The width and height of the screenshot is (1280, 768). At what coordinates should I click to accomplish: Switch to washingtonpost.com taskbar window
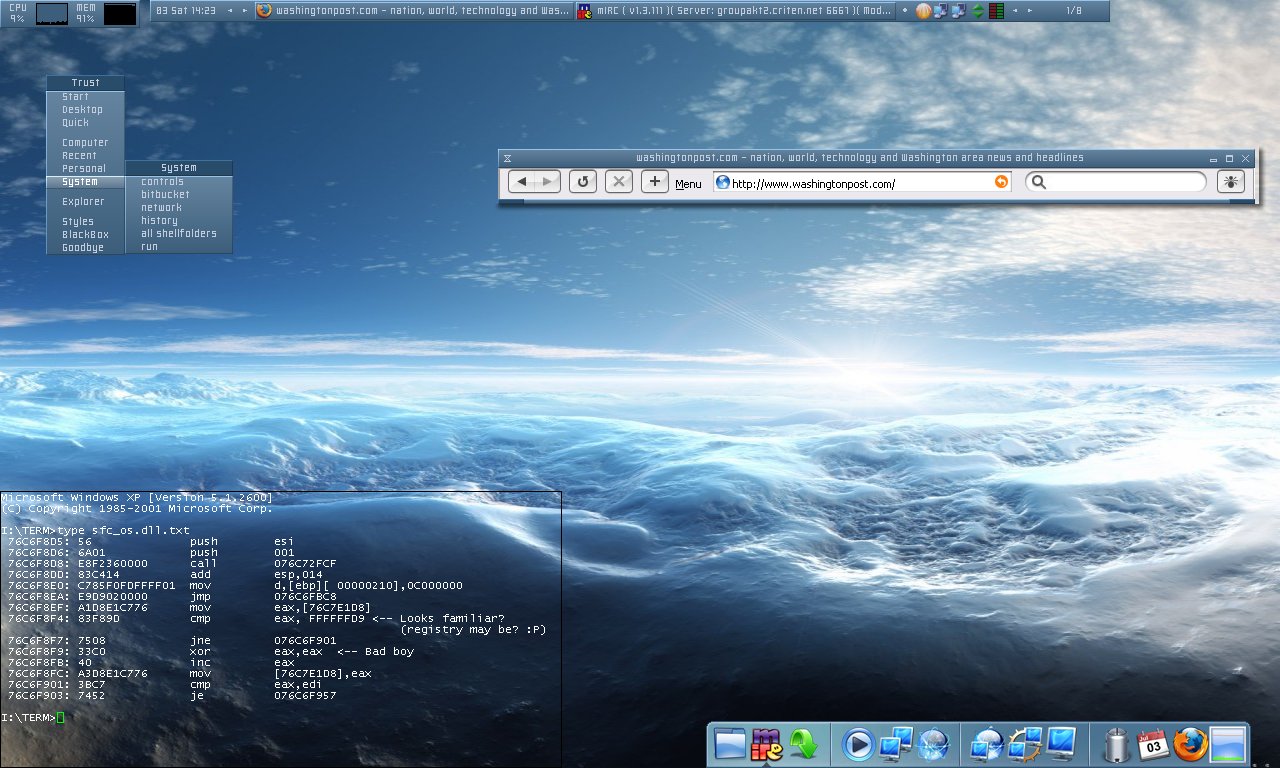click(x=413, y=11)
